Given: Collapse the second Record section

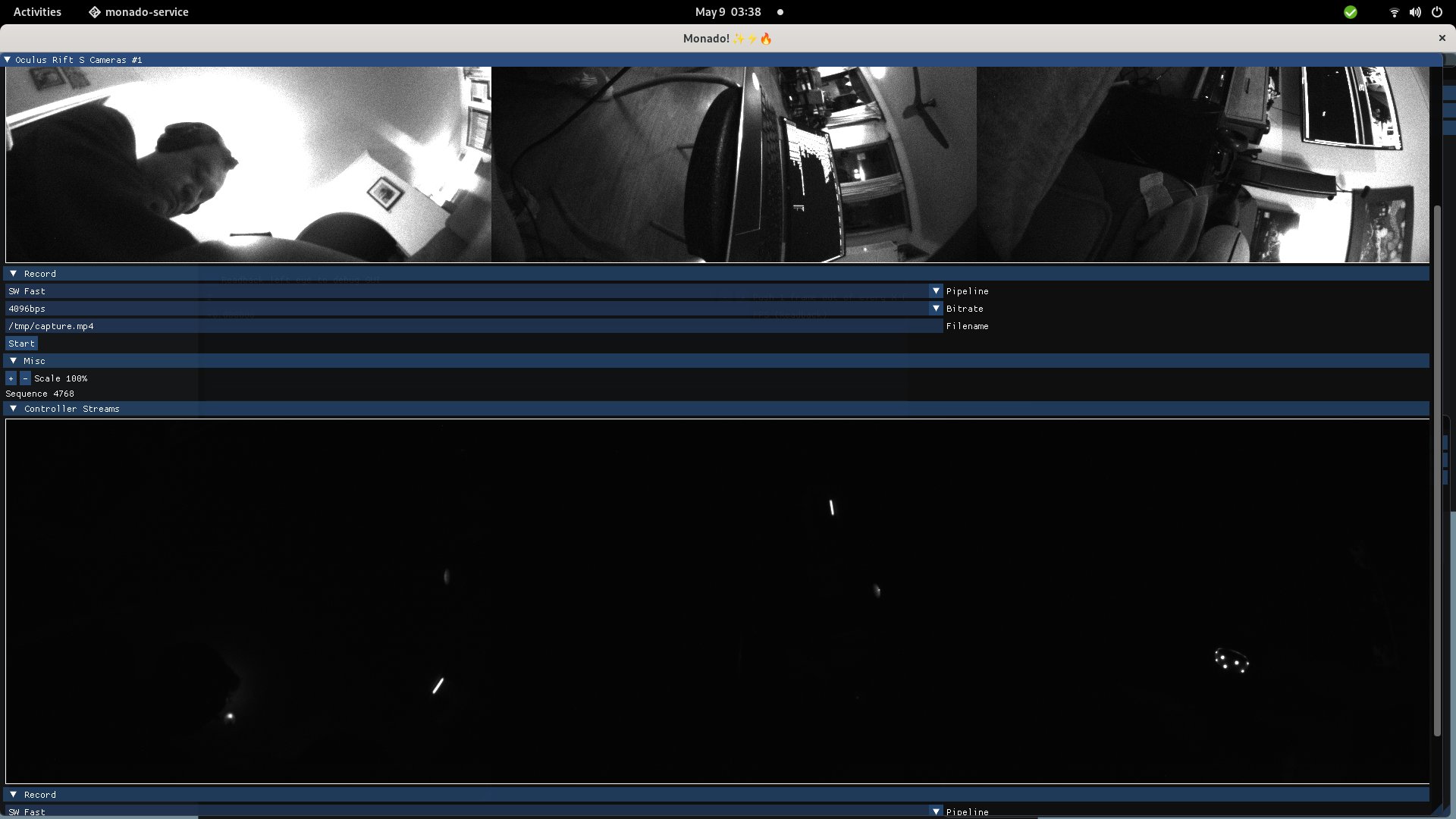Looking at the screenshot, I should click(13, 795).
